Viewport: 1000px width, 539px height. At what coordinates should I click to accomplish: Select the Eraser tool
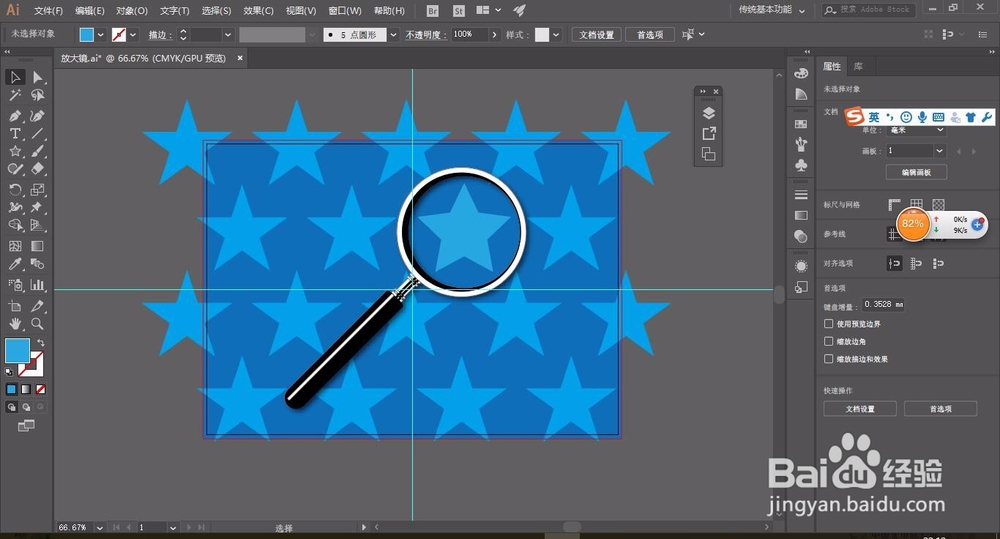click(x=38, y=169)
